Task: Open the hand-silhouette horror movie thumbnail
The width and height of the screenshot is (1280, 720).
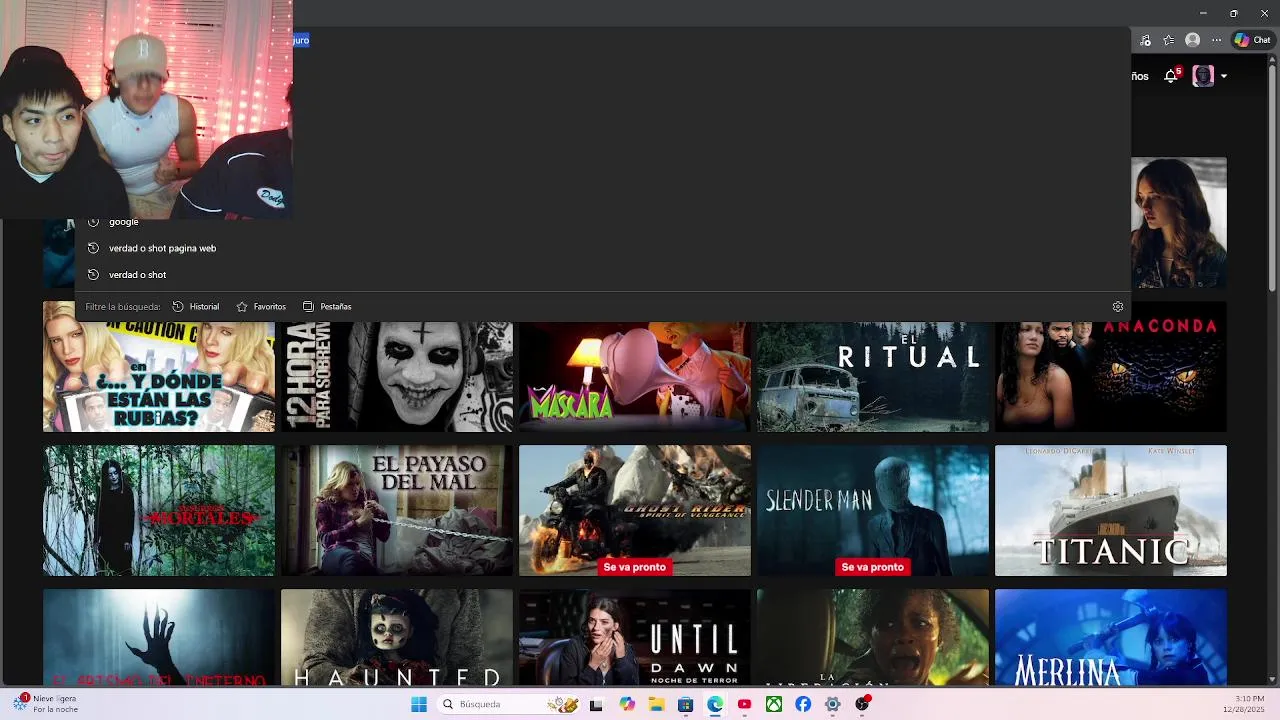Action: pos(159,637)
